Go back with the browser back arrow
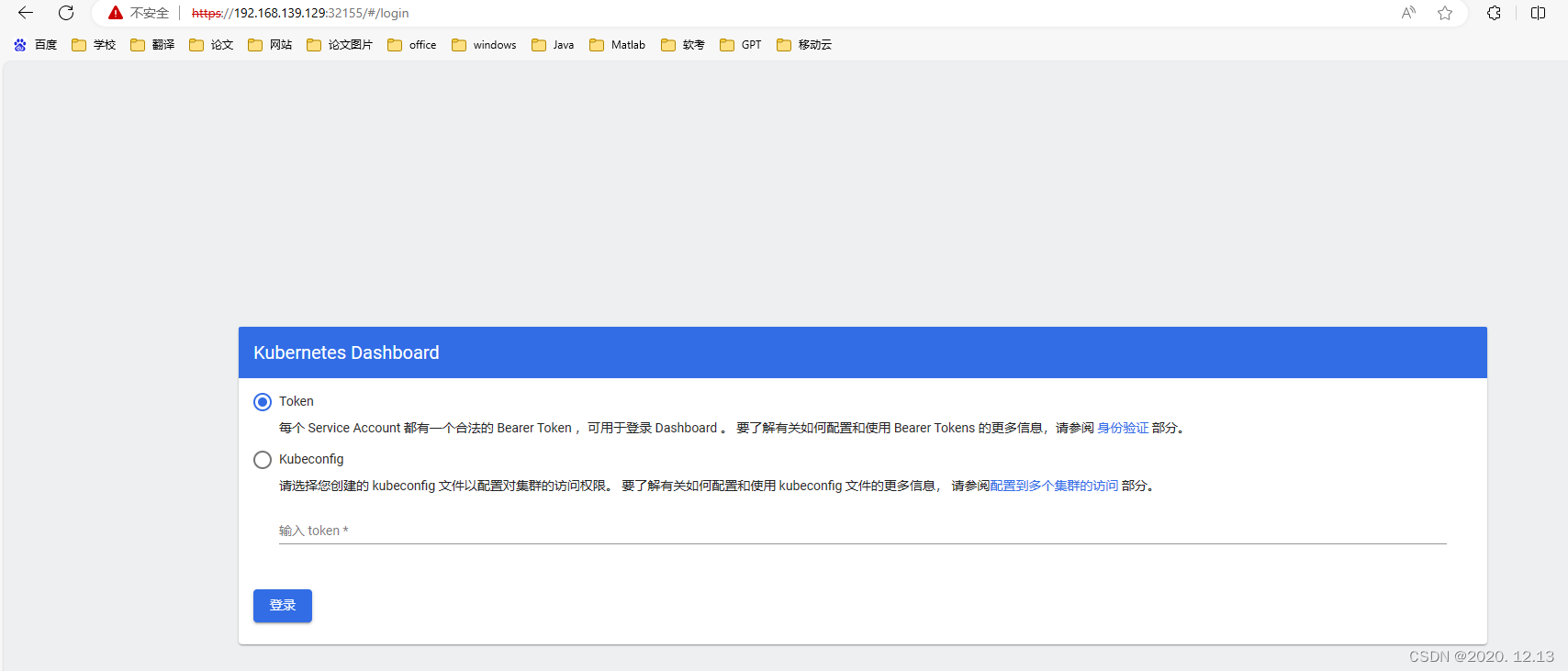Viewport: 1568px width, 671px height. tap(26, 13)
